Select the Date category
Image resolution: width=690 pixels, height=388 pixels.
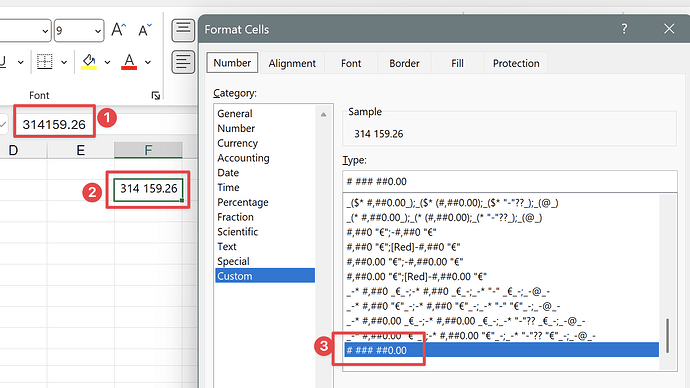click(x=265, y=172)
